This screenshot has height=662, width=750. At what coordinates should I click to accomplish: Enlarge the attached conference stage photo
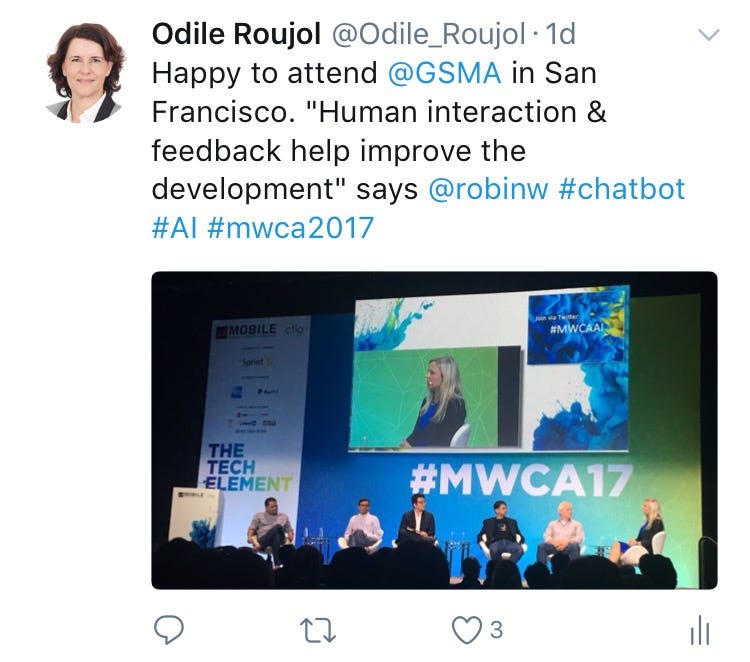coord(434,430)
